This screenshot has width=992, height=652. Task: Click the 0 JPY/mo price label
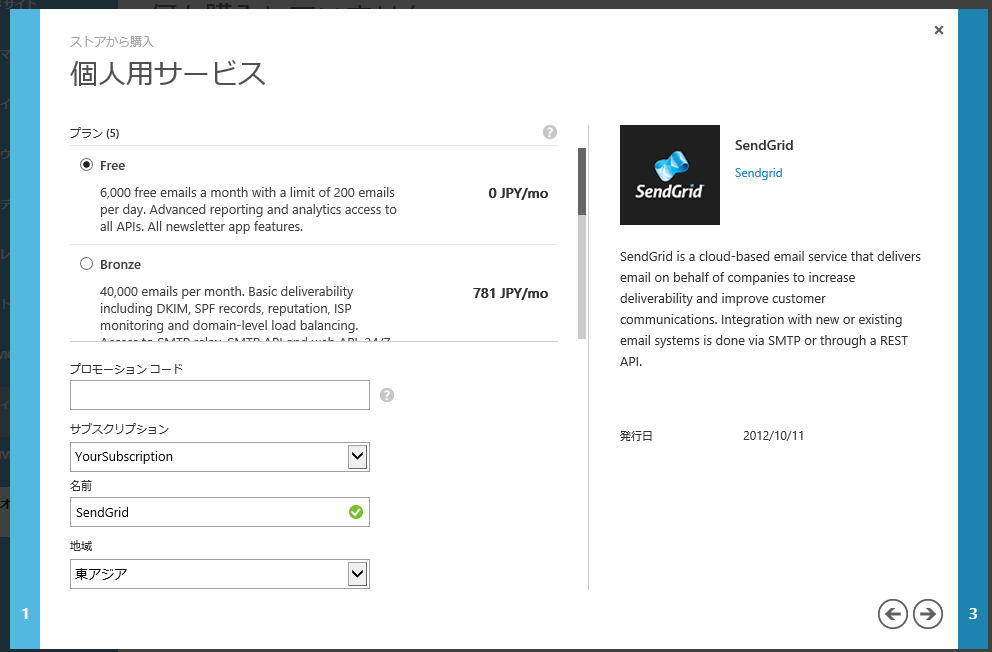[x=518, y=194]
